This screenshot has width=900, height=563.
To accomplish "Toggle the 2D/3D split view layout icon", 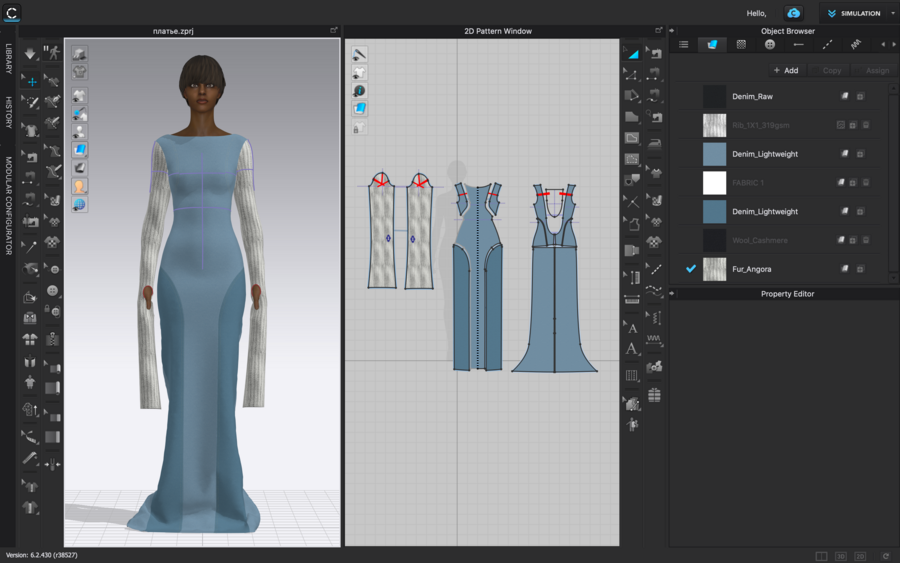I will pyautogui.click(x=821, y=555).
